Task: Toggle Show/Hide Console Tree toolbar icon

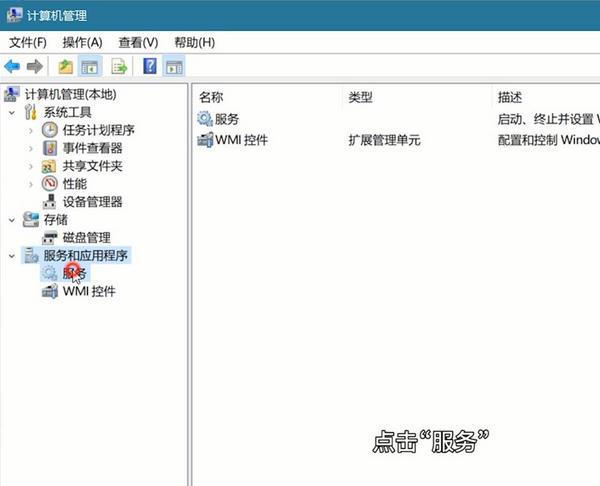Action: (x=89, y=67)
